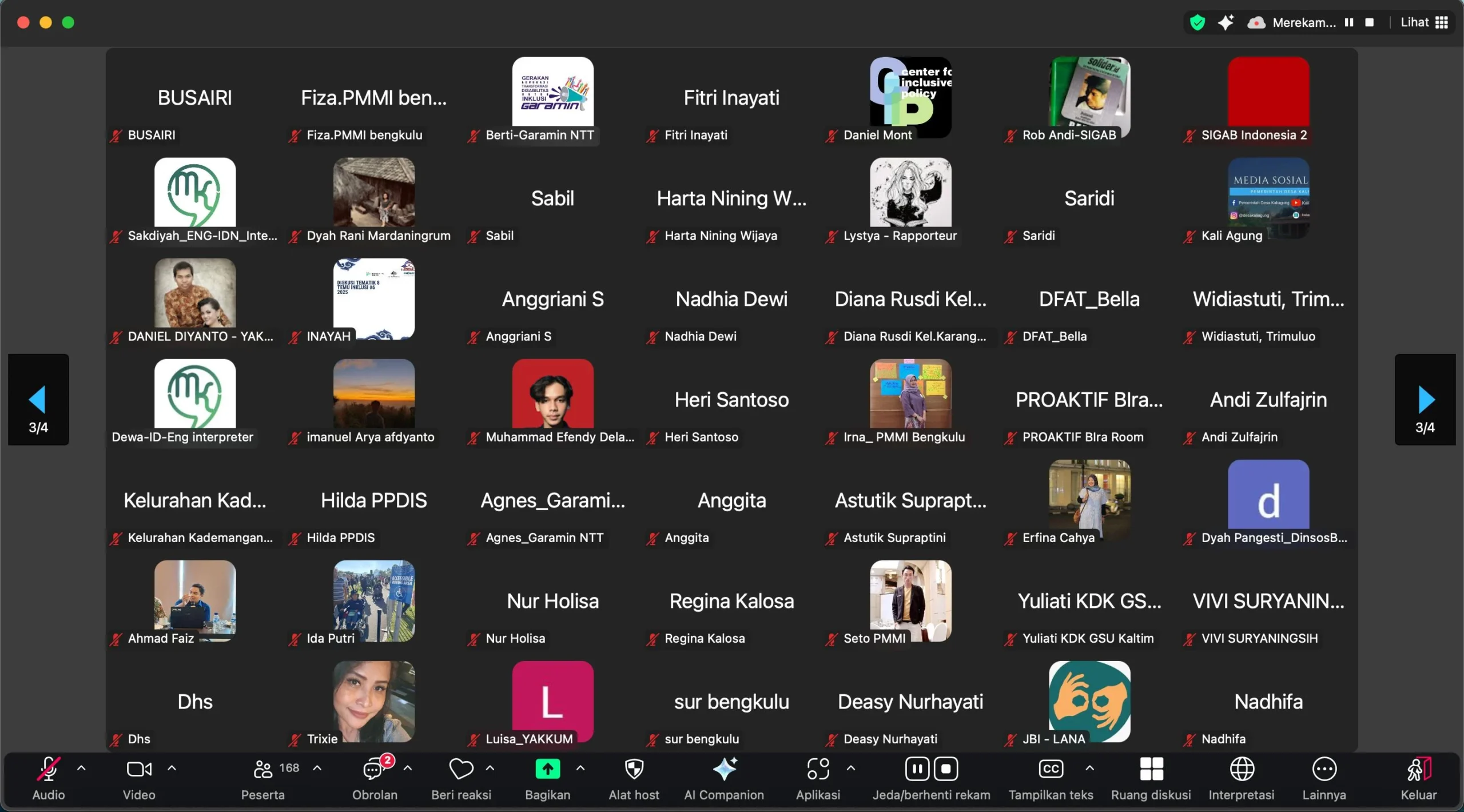The image size is (1464, 812).
Task: Go to next gallery page arrow
Action: tap(1425, 400)
